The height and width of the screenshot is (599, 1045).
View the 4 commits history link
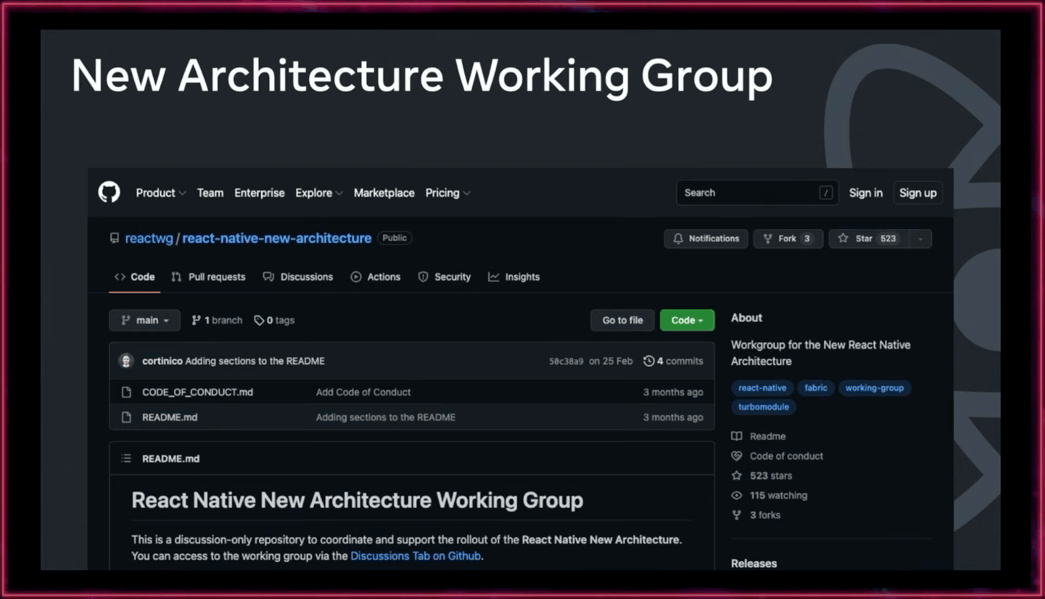673,360
